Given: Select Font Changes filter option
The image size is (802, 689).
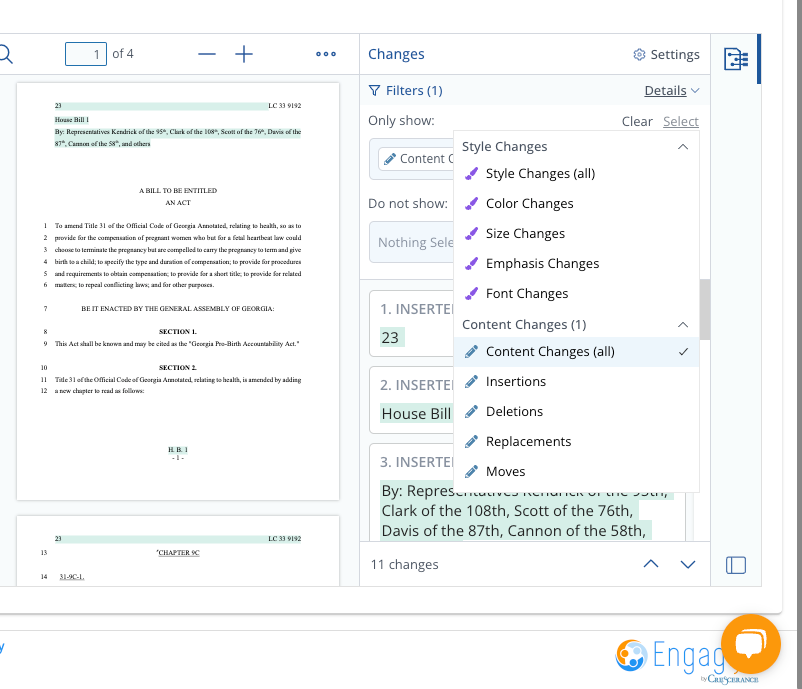Looking at the screenshot, I should pos(576,293).
